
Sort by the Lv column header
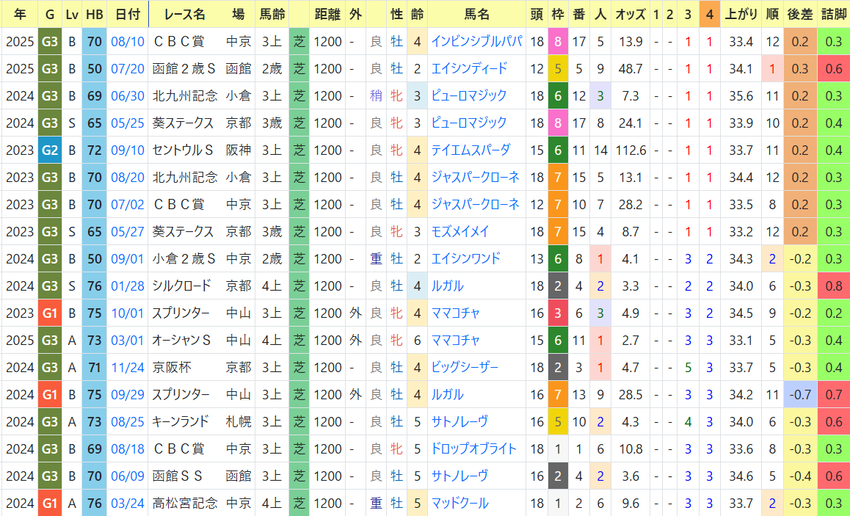72,14
